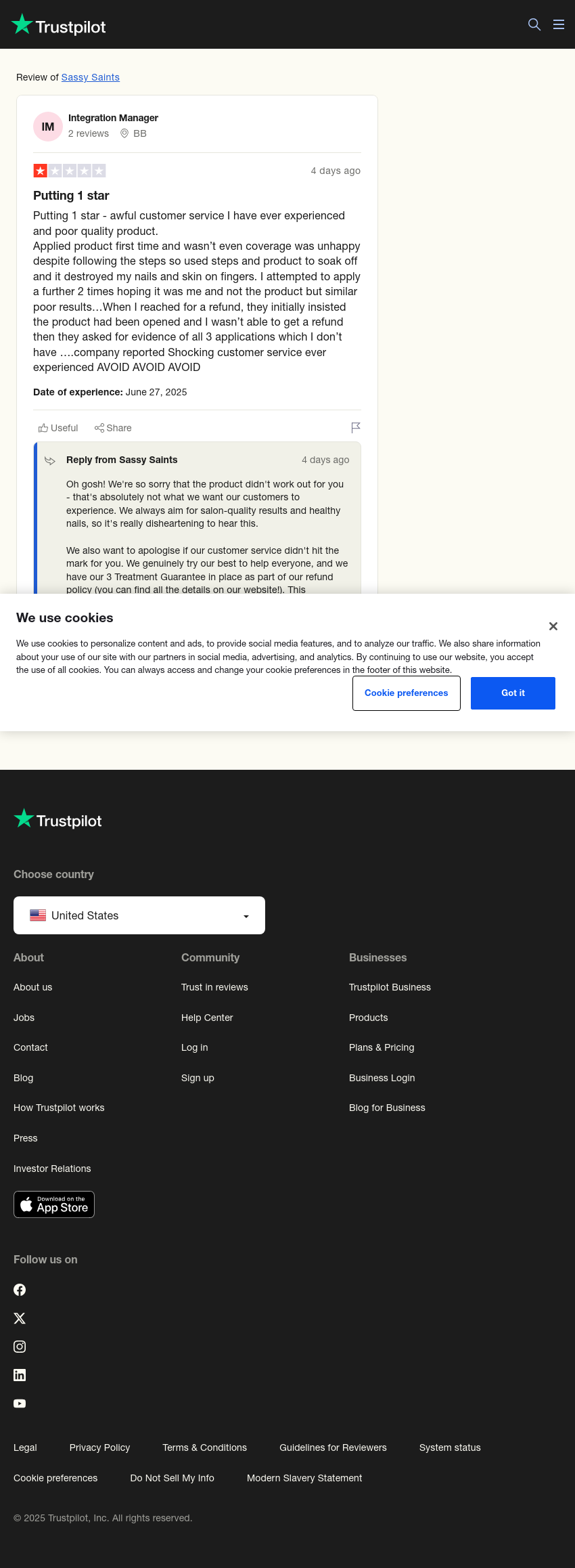Open About us in the footer

pos(32,987)
